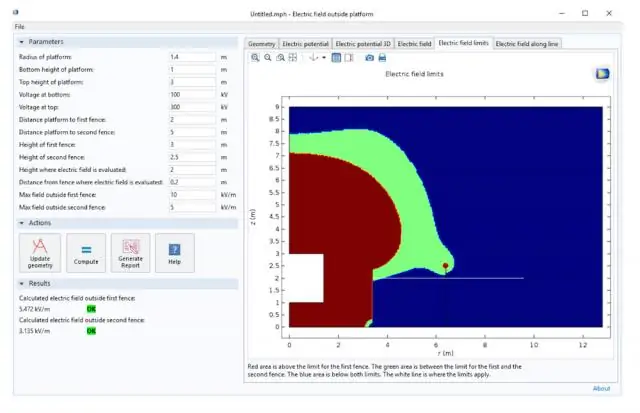Open the dropdown arrow beside axis orientation icon
This screenshot has height=413, width=640.
324,58
